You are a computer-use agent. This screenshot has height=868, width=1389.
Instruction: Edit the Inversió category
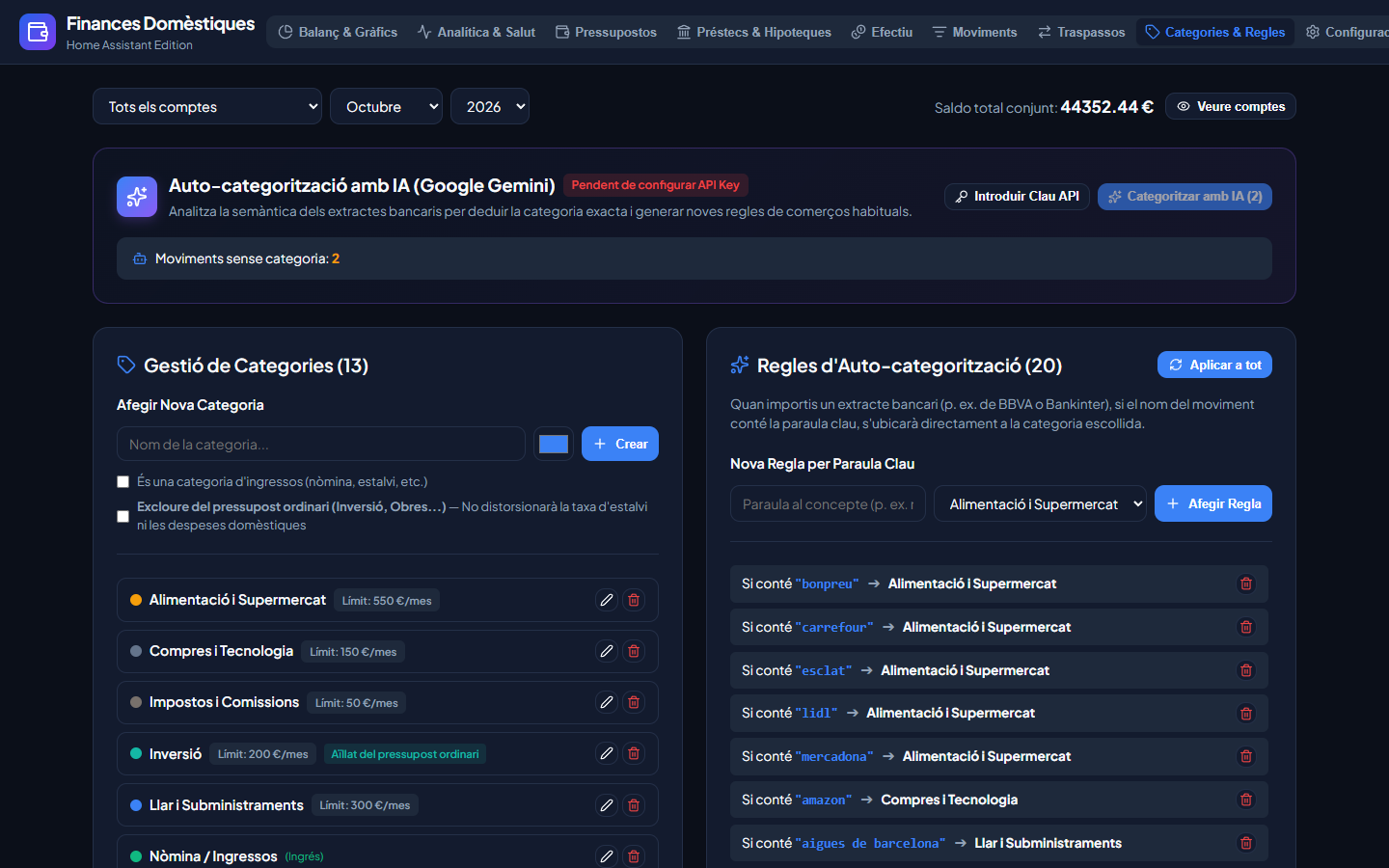pyautogui.click(x=607, y=753)
